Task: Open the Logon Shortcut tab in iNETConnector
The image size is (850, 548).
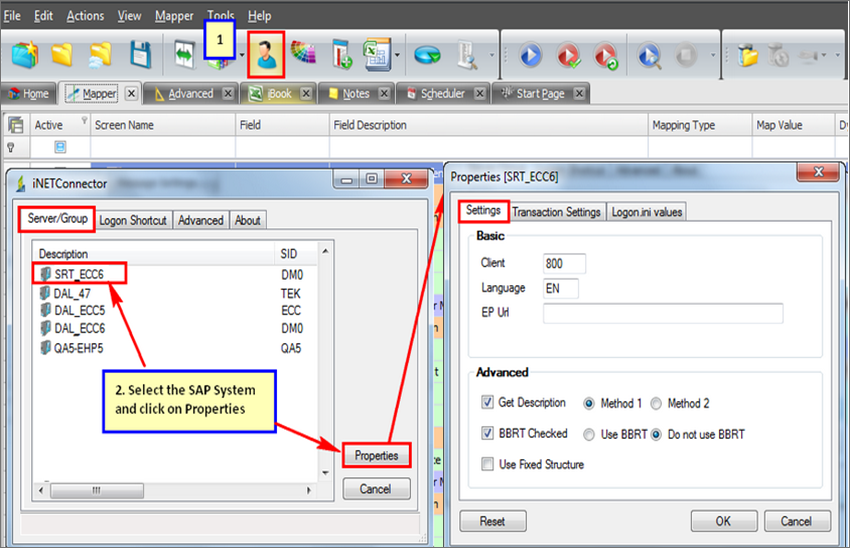Action: (x=133, y=220)
